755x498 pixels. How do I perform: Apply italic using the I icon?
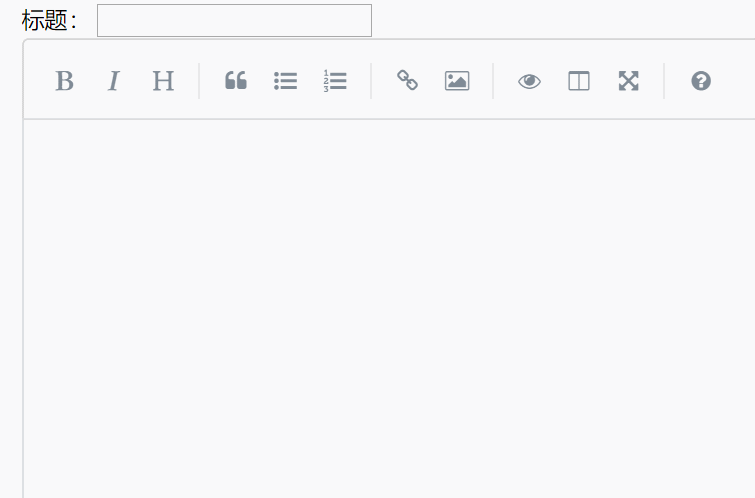pyautogui.click(x=114, y=81)
